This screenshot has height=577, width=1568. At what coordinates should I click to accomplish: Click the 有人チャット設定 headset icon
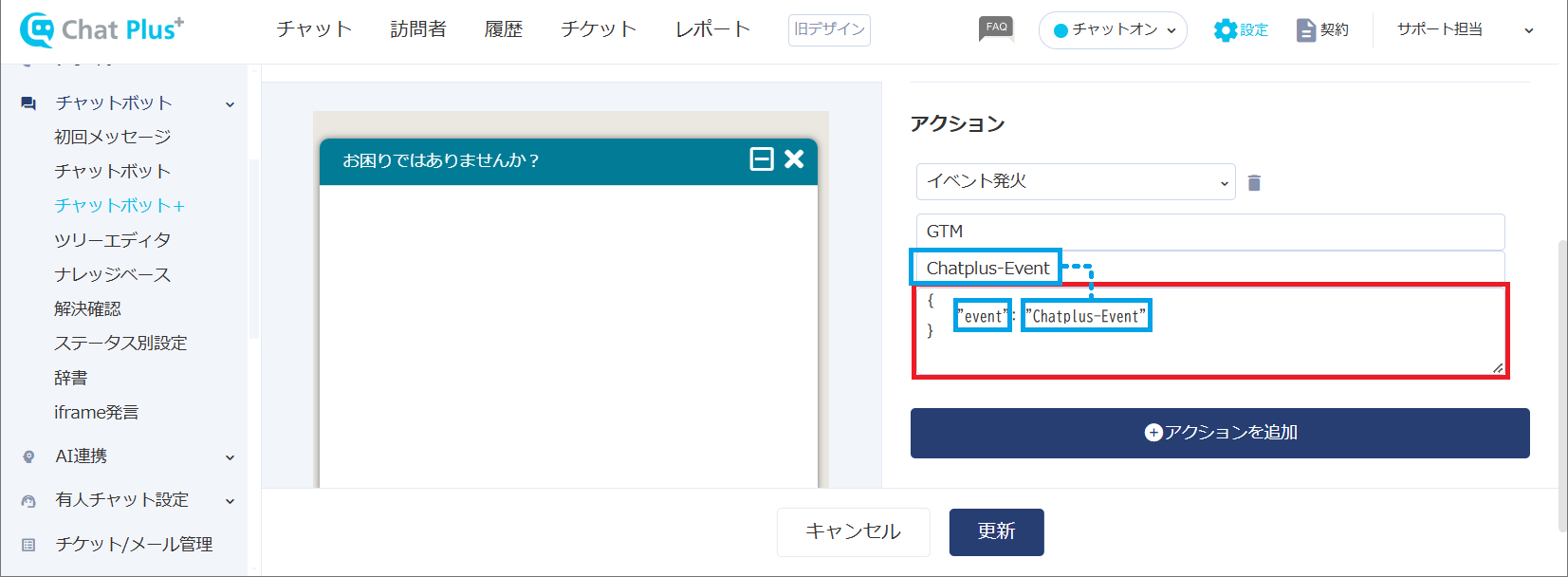28,500
